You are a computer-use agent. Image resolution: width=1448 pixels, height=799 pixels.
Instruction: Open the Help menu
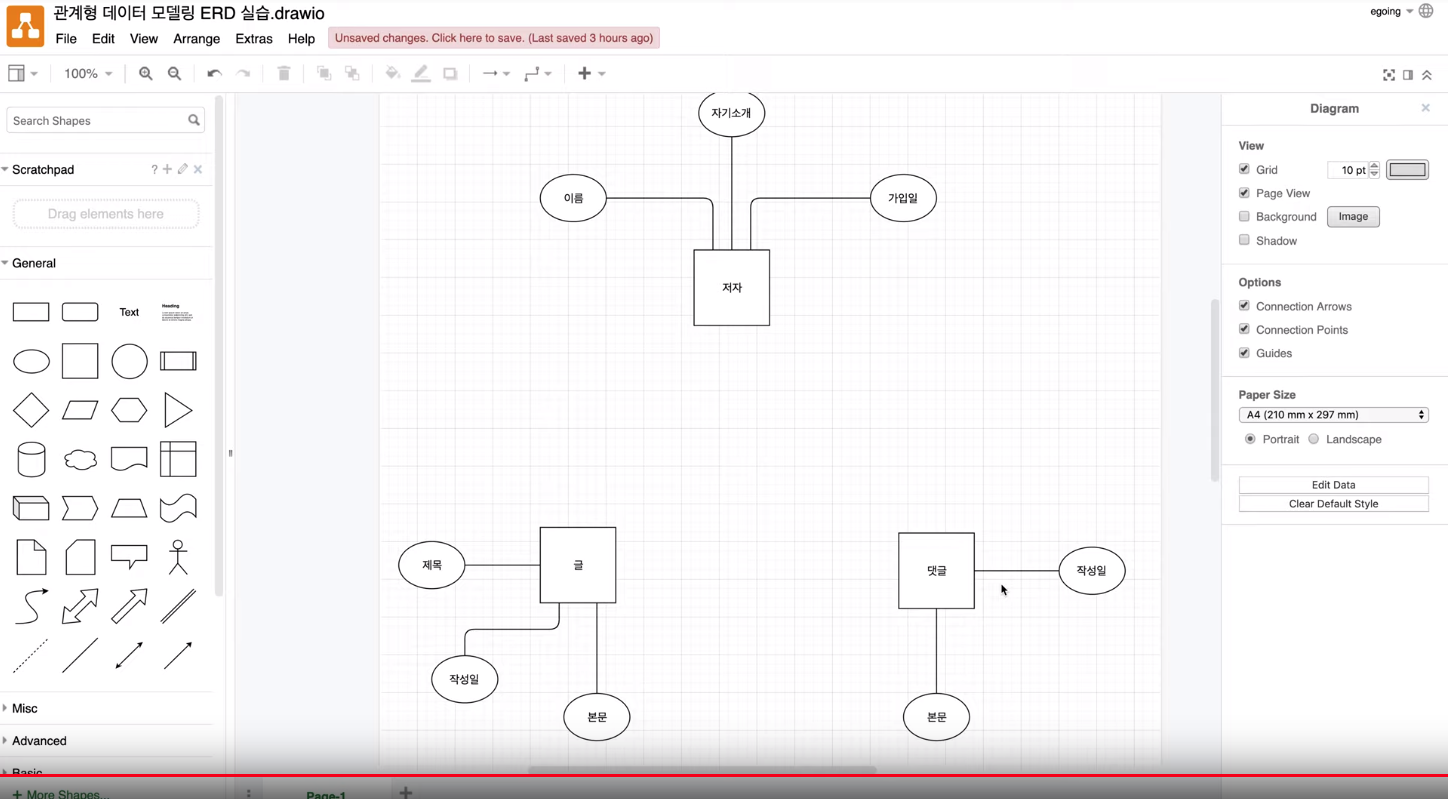coord(301,39)
